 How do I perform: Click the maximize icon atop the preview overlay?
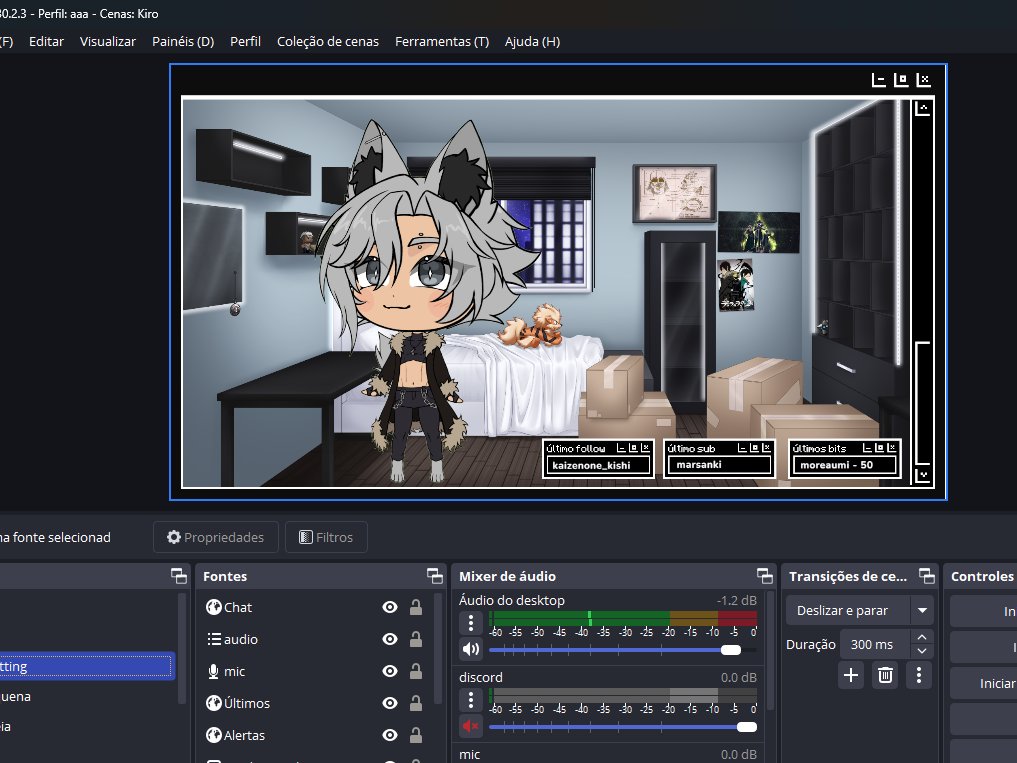pyautogui.click(x=901, y=80)
